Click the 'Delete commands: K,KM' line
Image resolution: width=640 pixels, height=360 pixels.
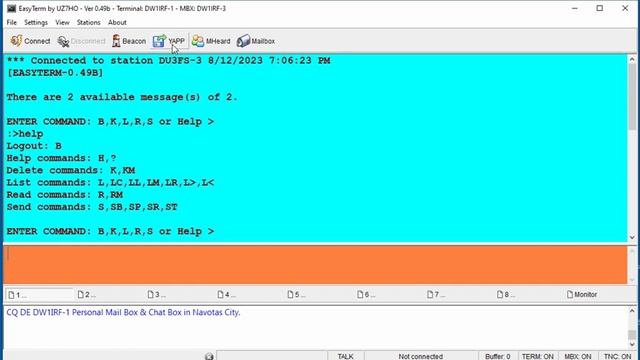71,170
